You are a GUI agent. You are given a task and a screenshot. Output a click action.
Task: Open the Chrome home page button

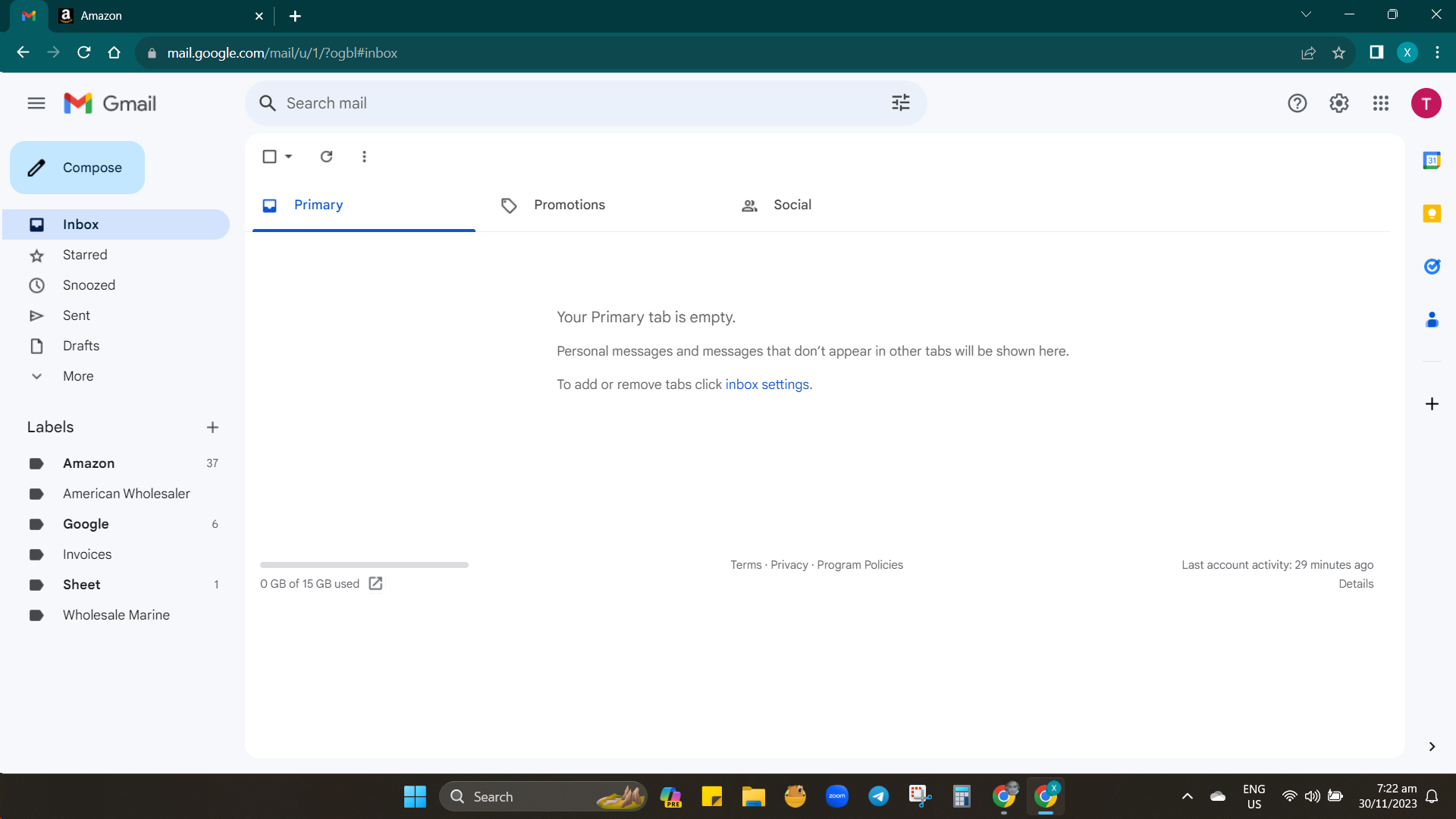click(x=115, y=52)
